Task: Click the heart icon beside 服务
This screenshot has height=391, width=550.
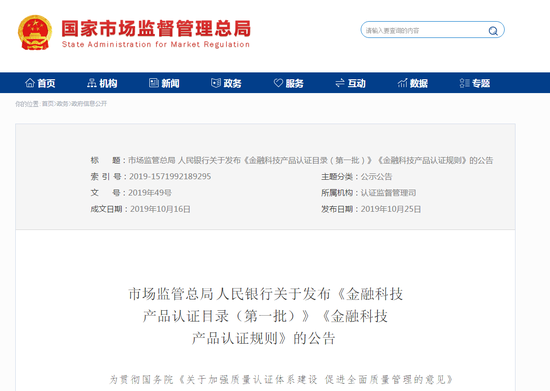Action: coord(278,83)
